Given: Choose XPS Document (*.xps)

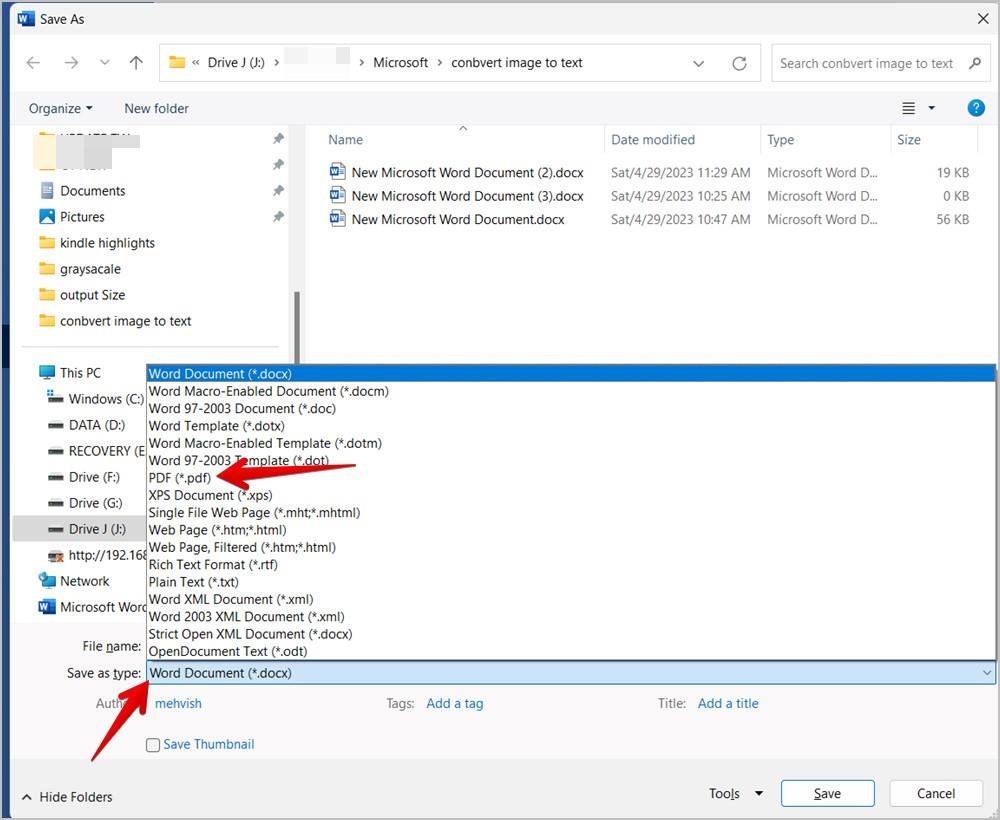Looking at the screenshot, I should click(571, 495).
